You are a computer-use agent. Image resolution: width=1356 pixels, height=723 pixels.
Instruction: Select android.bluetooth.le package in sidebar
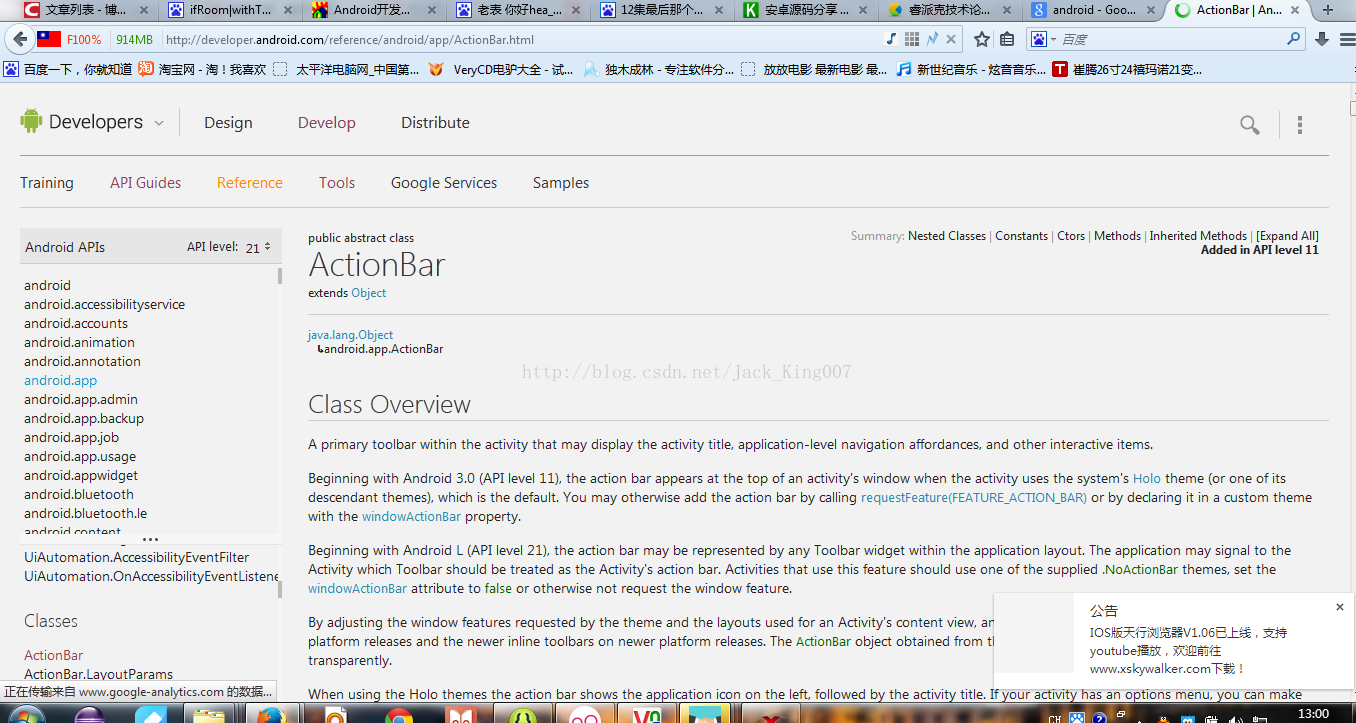point(85,513)
